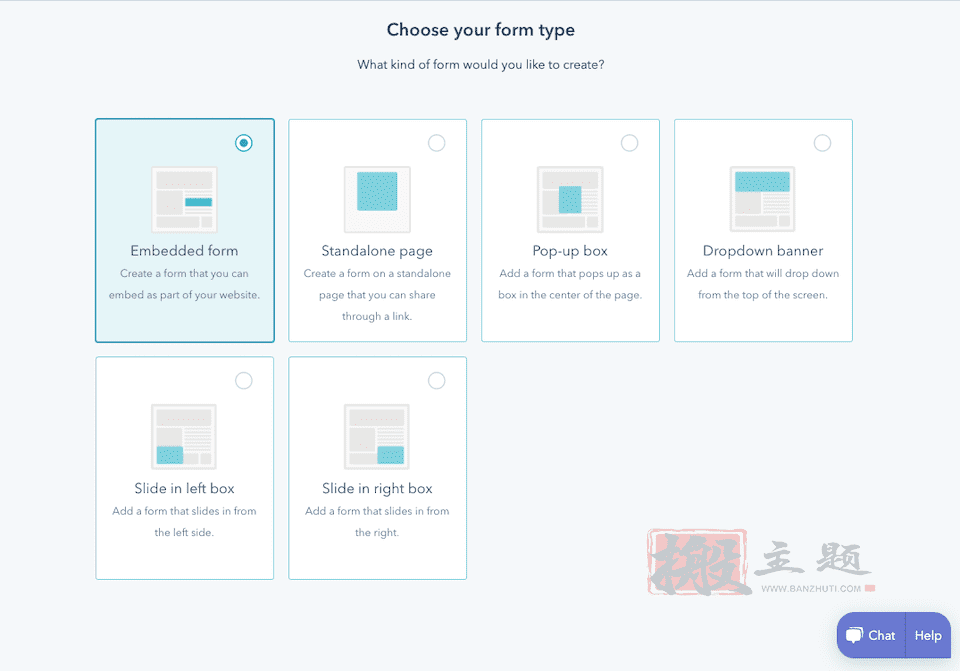Click the chat bubble icon

point(855,635)
